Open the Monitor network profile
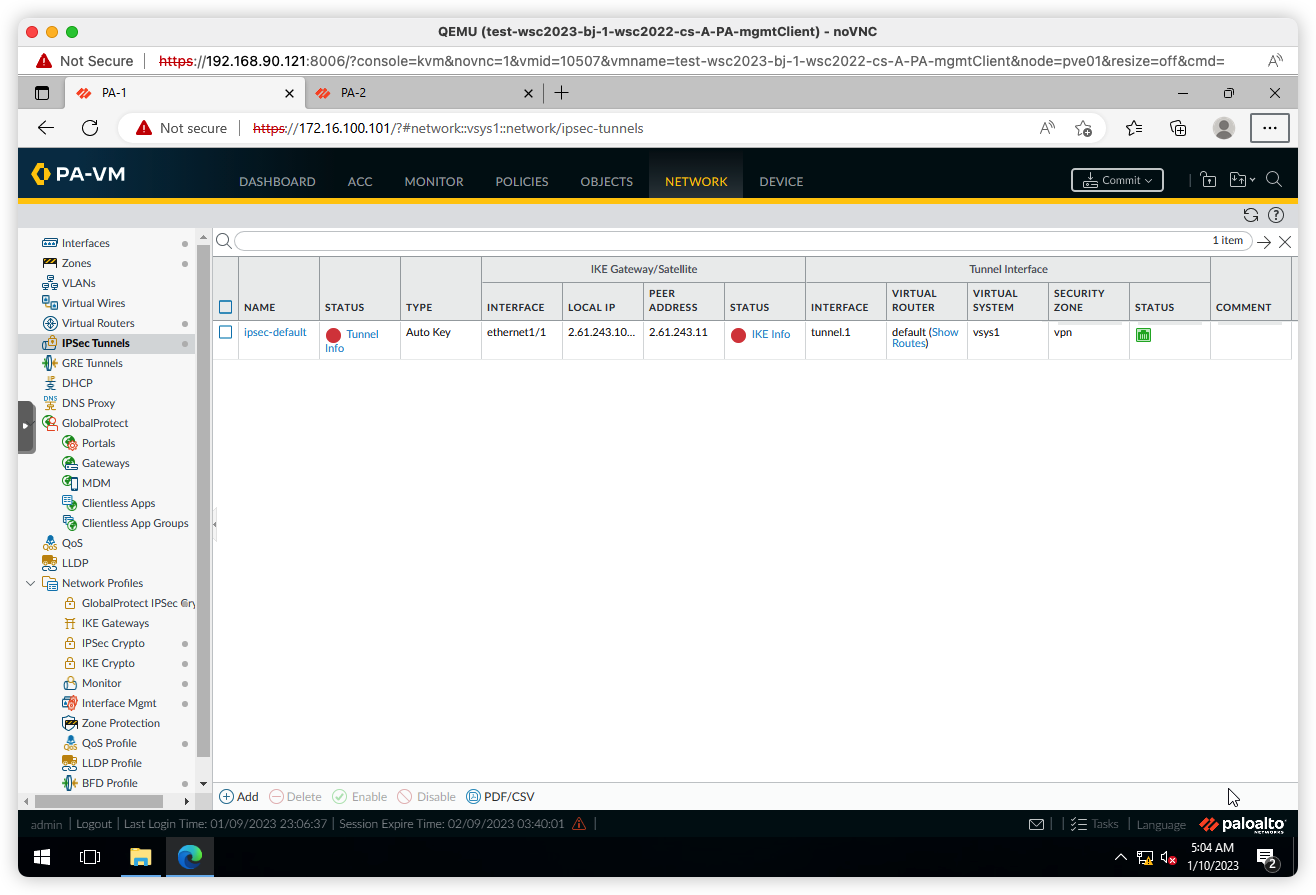The image size is (1316, 895). coord(101,683)
